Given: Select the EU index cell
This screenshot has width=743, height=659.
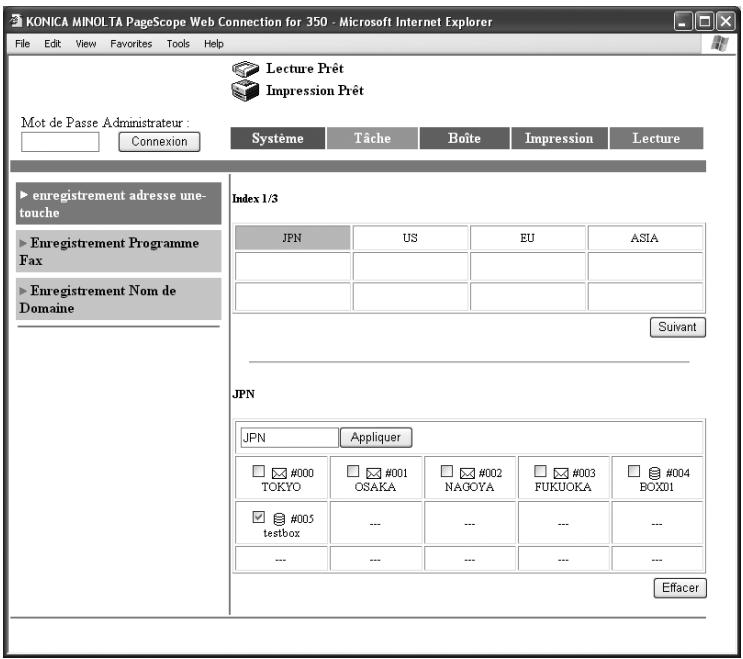Looking at the screenshot, I should (x=527, y=238).
